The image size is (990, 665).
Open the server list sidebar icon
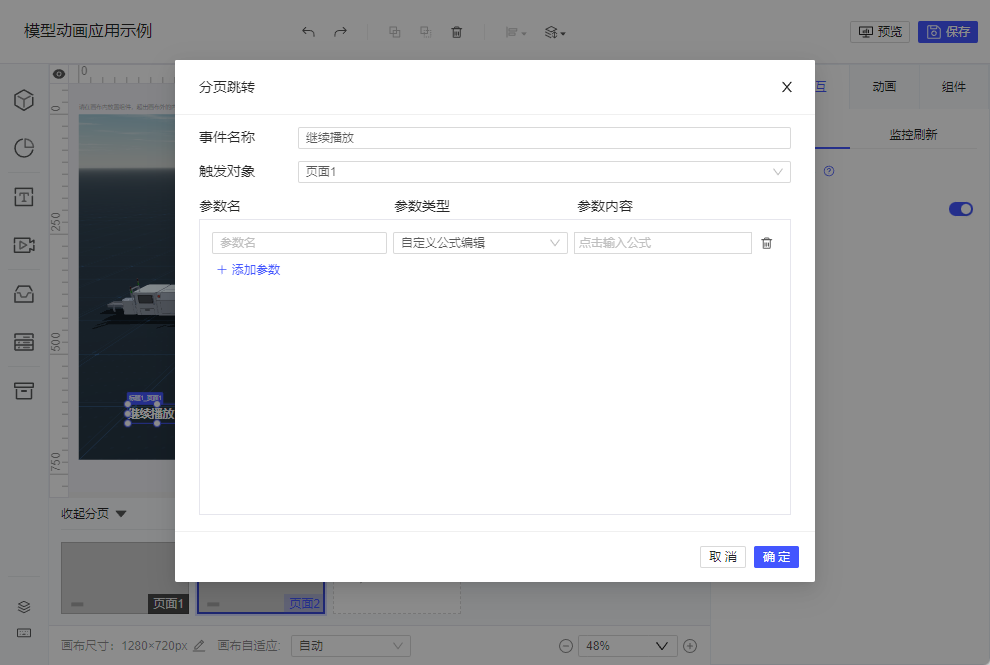click(x=24, y=342)
